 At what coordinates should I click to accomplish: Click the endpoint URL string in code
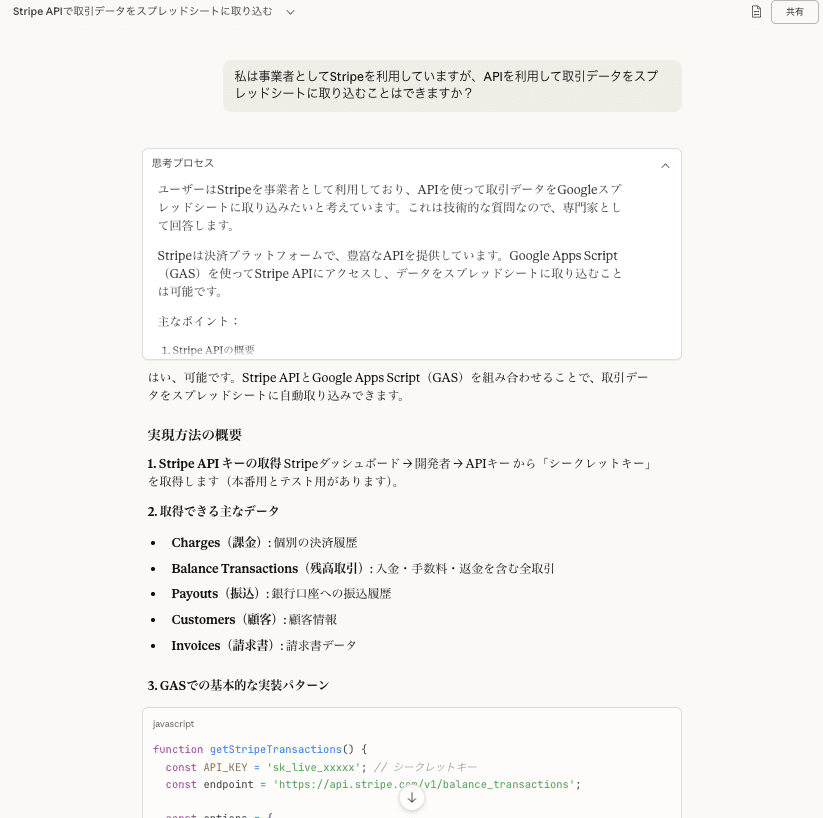click(424, 784)
